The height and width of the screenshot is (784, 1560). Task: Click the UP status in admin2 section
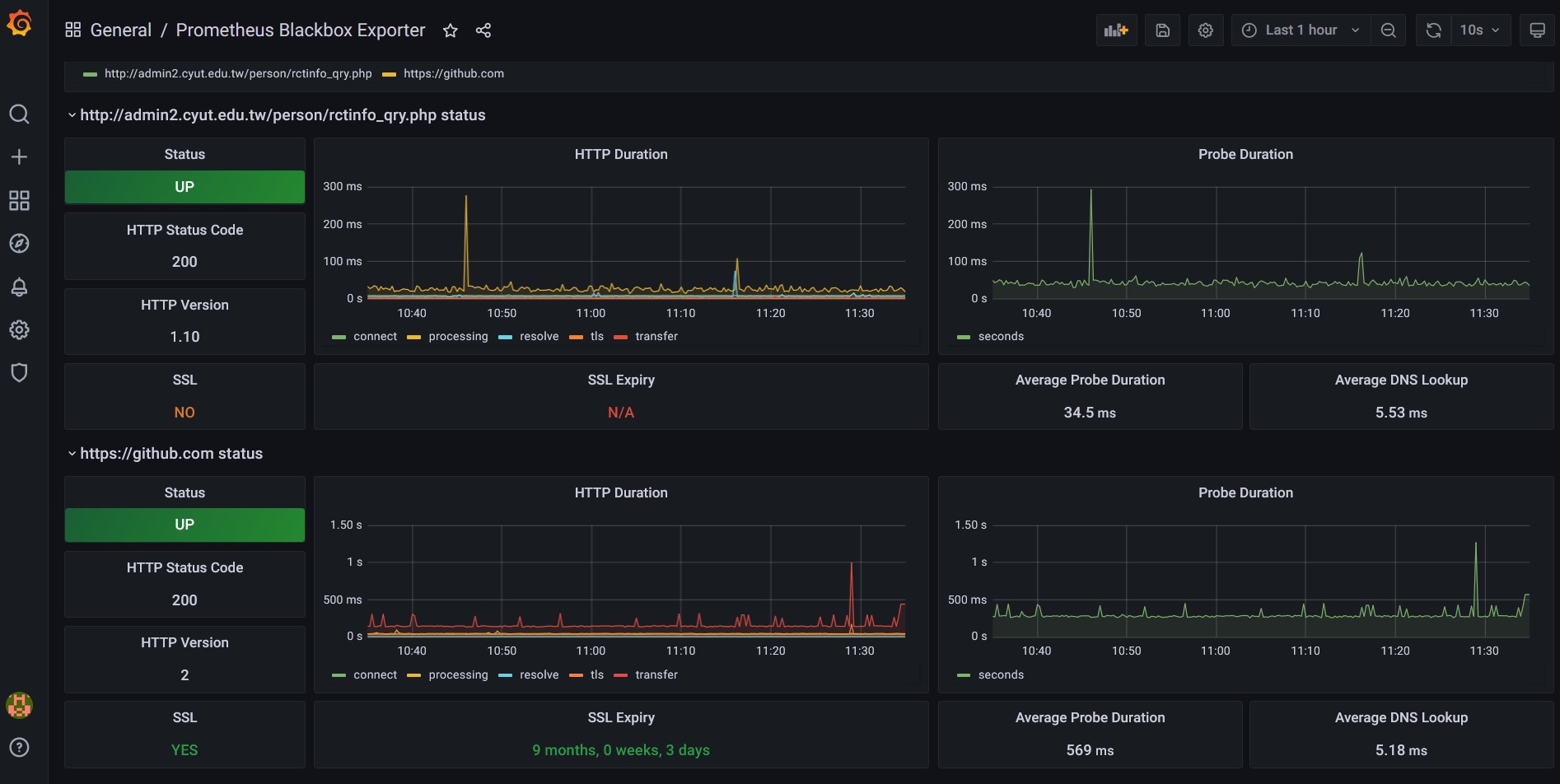click(x=184, y=187)
